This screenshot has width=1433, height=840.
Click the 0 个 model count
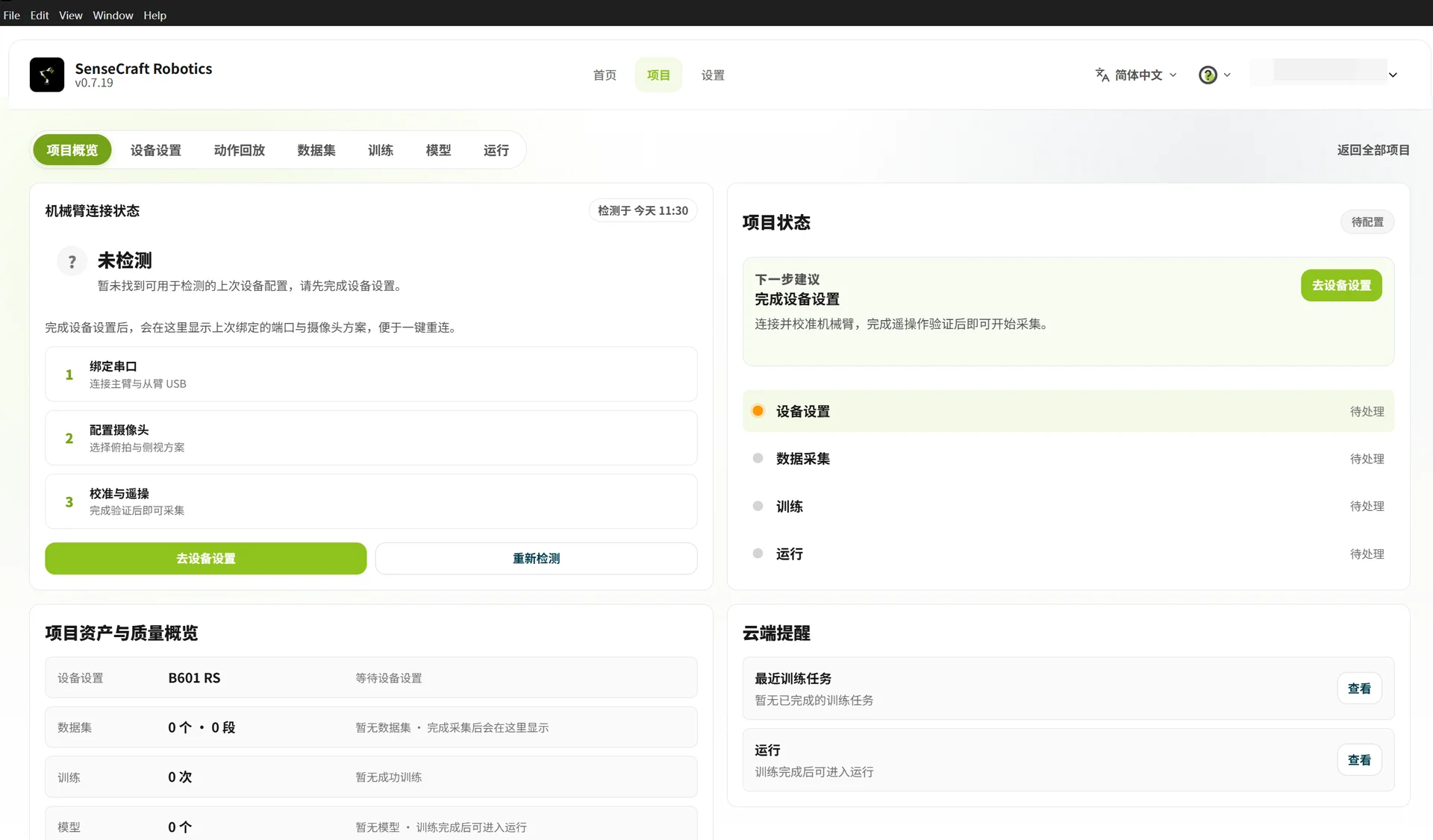point(180,827)
